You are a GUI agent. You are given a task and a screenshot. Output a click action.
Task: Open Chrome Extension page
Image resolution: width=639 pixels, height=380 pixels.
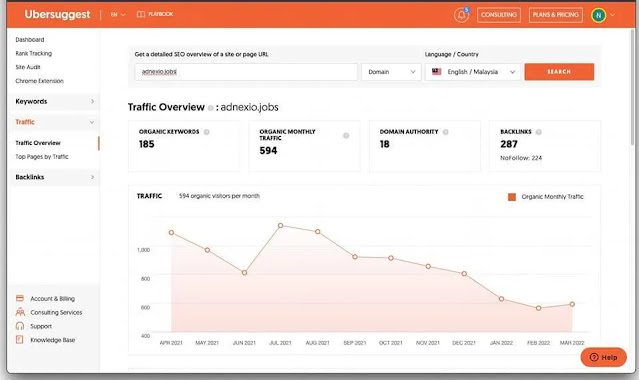point(40,81)
